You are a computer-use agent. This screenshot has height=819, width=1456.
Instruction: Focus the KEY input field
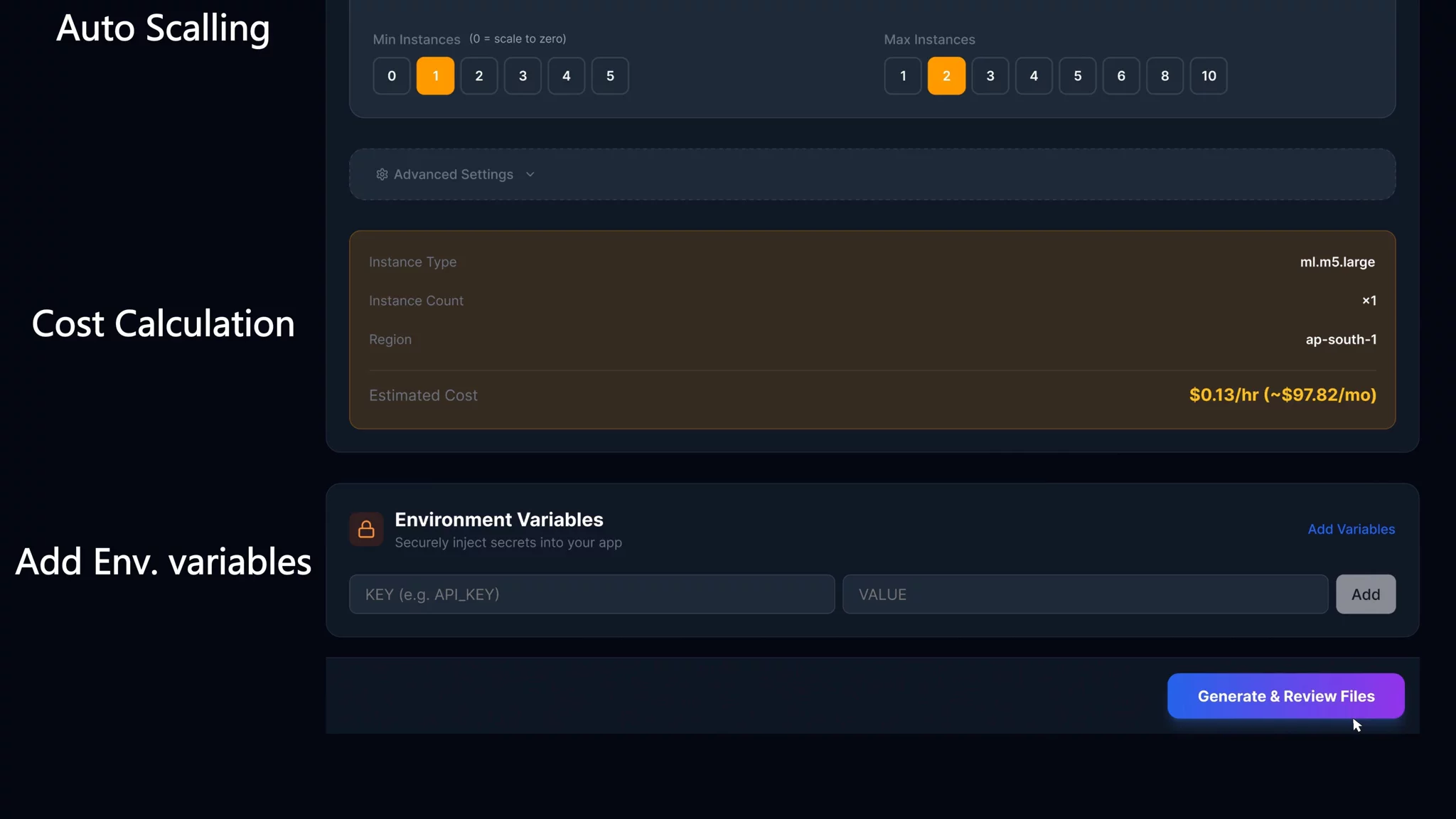[591, 594]
